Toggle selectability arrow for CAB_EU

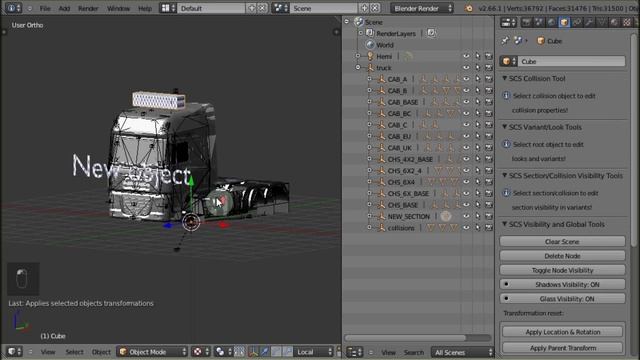[x=478, y=136]
